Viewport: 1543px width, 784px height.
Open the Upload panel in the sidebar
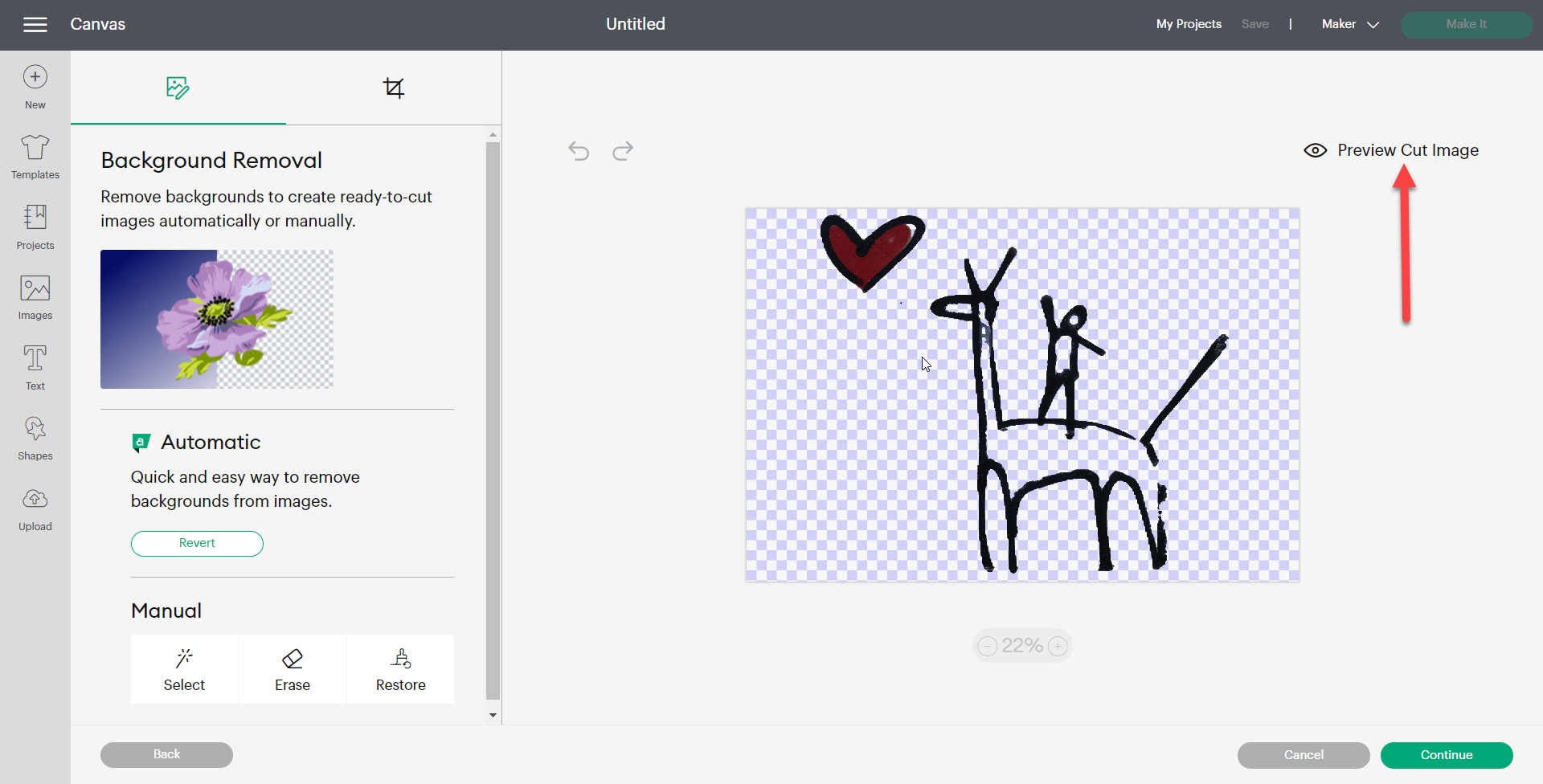click(x=35, y=508)
